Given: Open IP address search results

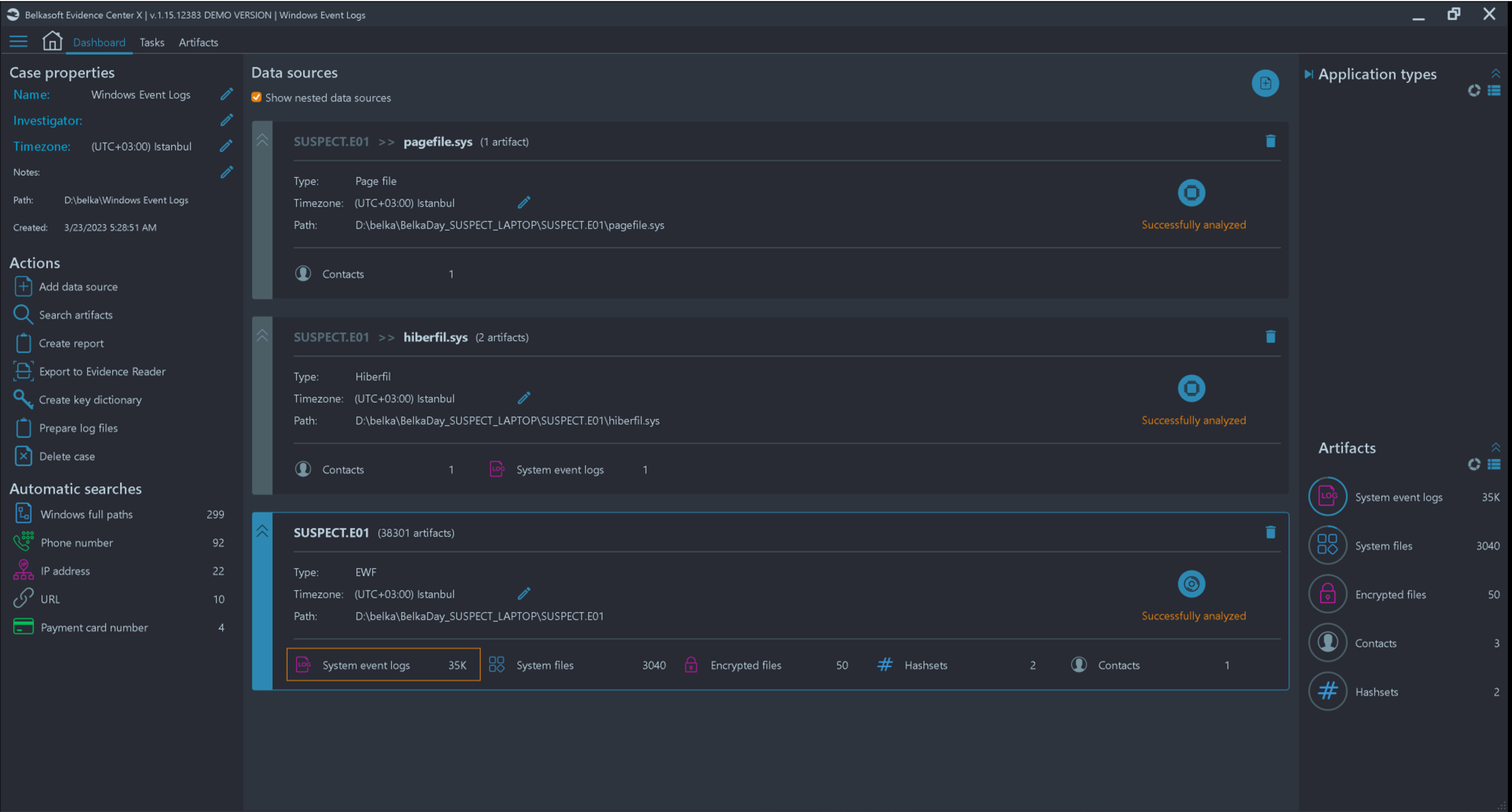Looking at the screenshot, I should click(x=119, y=571).
